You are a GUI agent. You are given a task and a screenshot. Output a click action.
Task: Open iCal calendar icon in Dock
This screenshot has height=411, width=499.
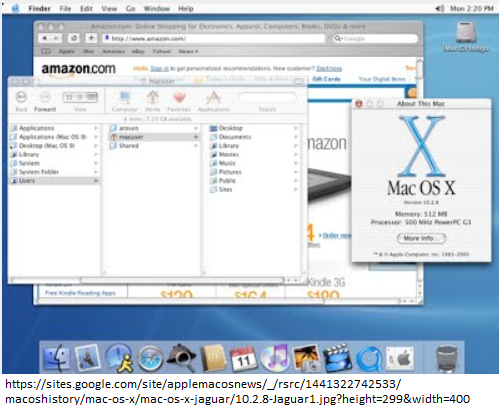coord(243,359)
